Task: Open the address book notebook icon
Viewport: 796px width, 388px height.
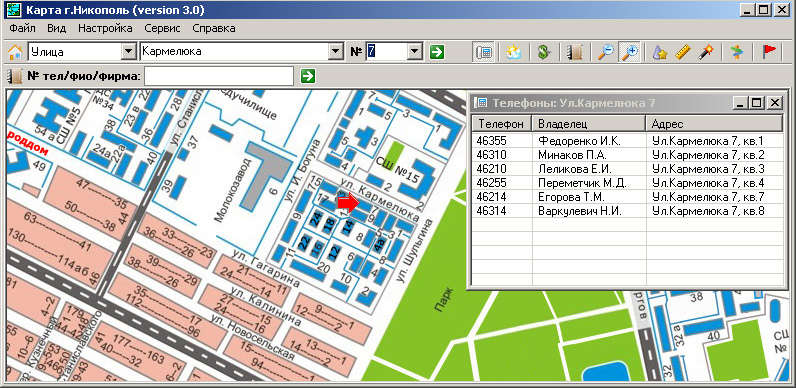Action: [575, 52]
